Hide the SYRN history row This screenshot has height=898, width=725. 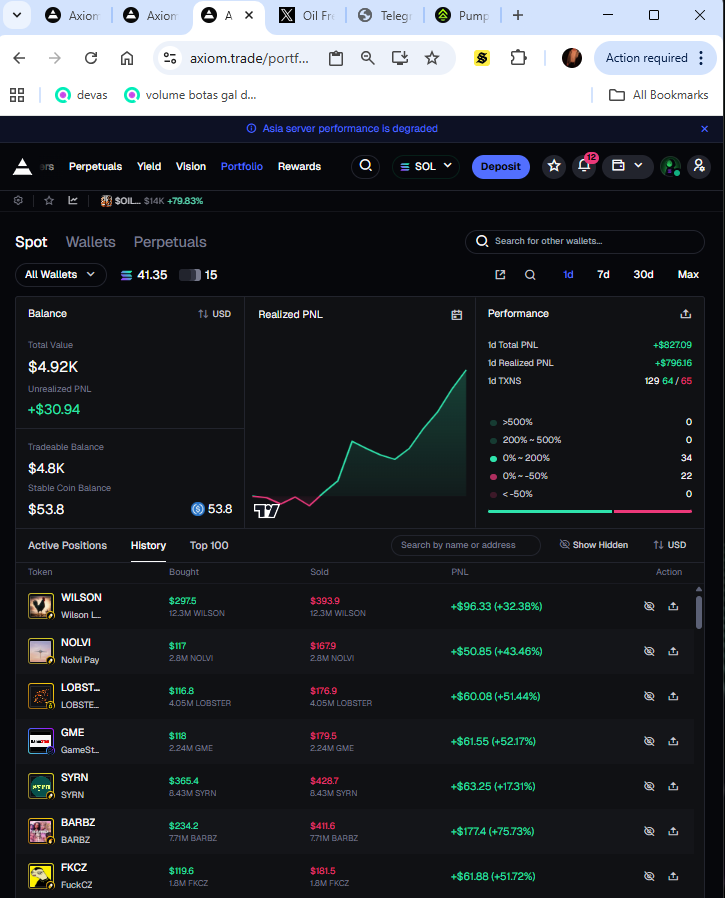pos(649,786)
